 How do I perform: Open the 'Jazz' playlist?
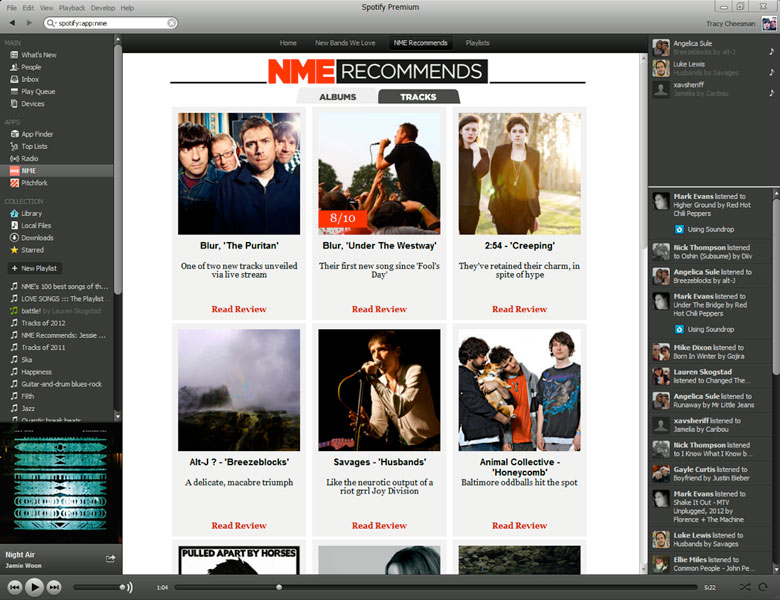click(x=28, y=408)
